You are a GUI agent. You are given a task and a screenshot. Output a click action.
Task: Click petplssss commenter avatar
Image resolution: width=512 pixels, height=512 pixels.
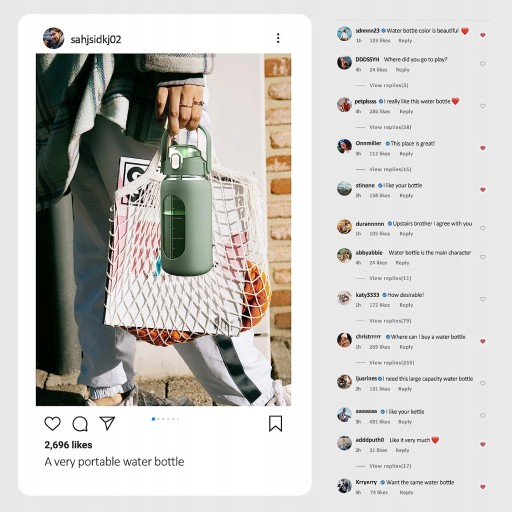[344, 105]
